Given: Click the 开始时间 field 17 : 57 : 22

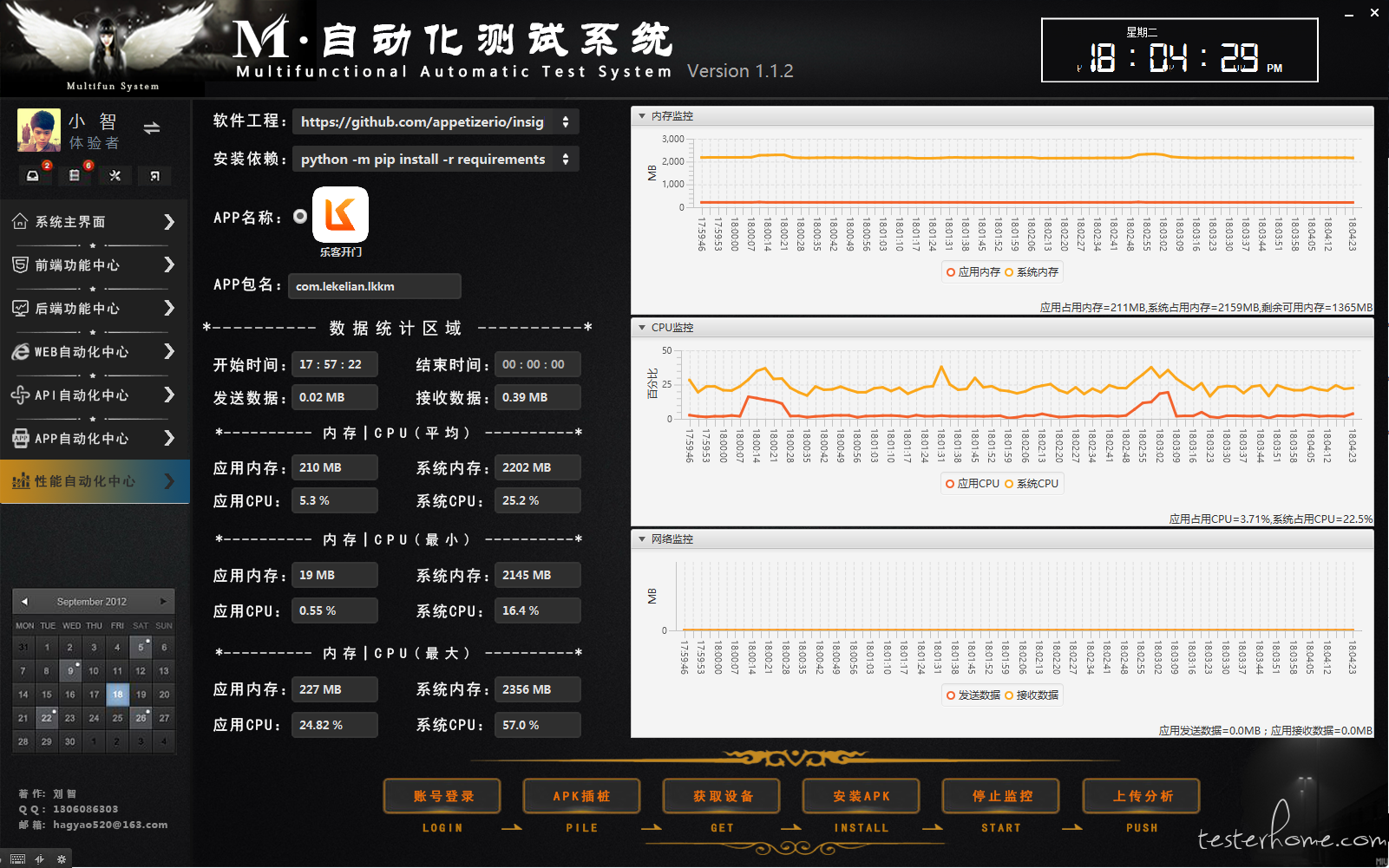Looking at the screenshot, I should click(x=335, y=364).
